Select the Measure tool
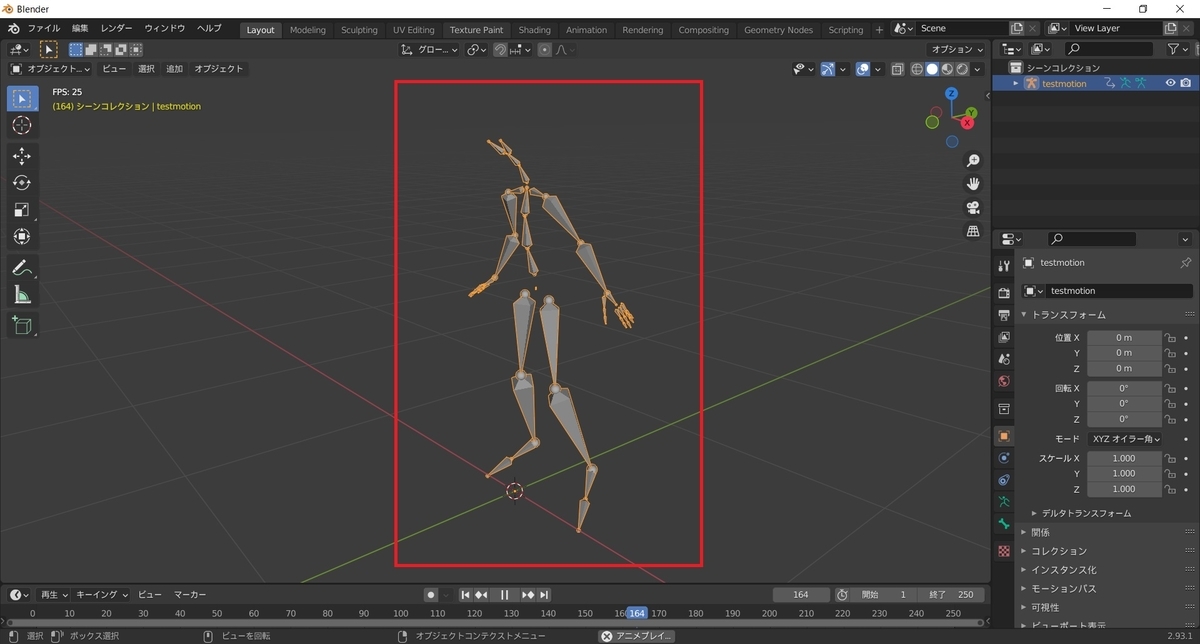 [x=22, y=295]
